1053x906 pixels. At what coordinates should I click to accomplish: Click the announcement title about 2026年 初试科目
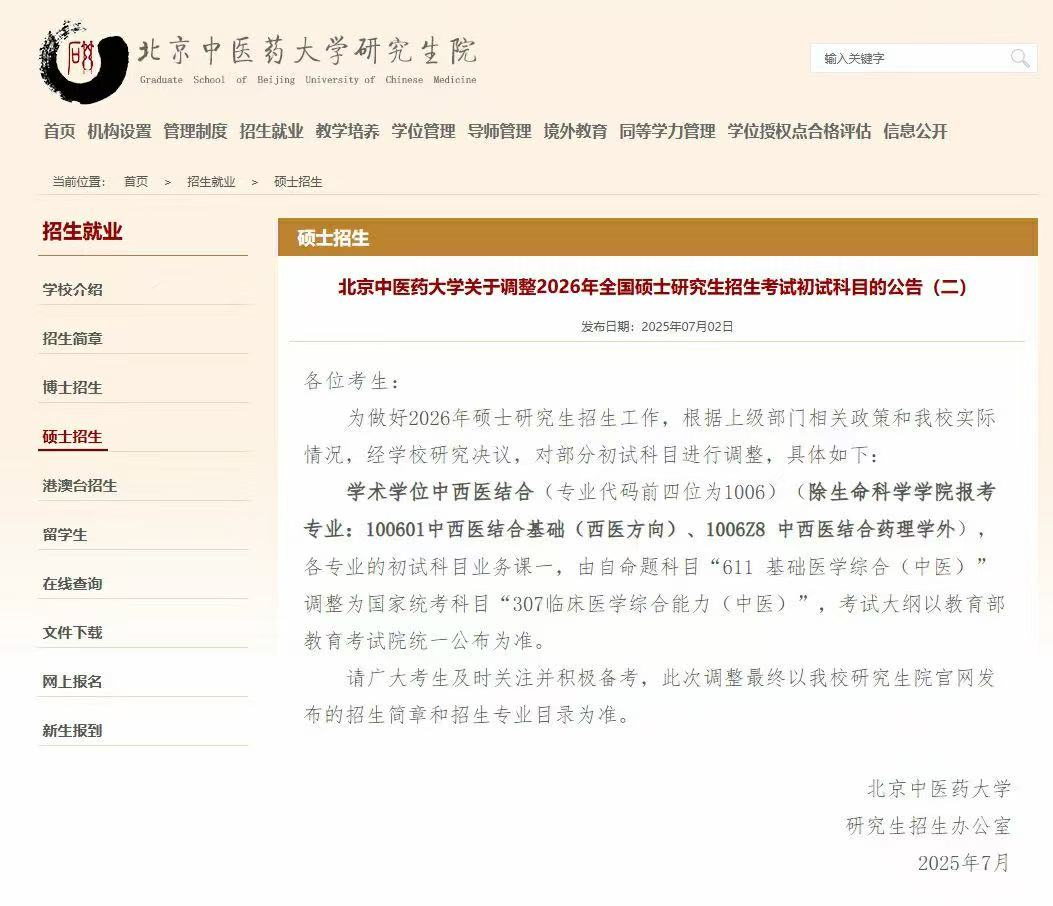tap(652, 287)
